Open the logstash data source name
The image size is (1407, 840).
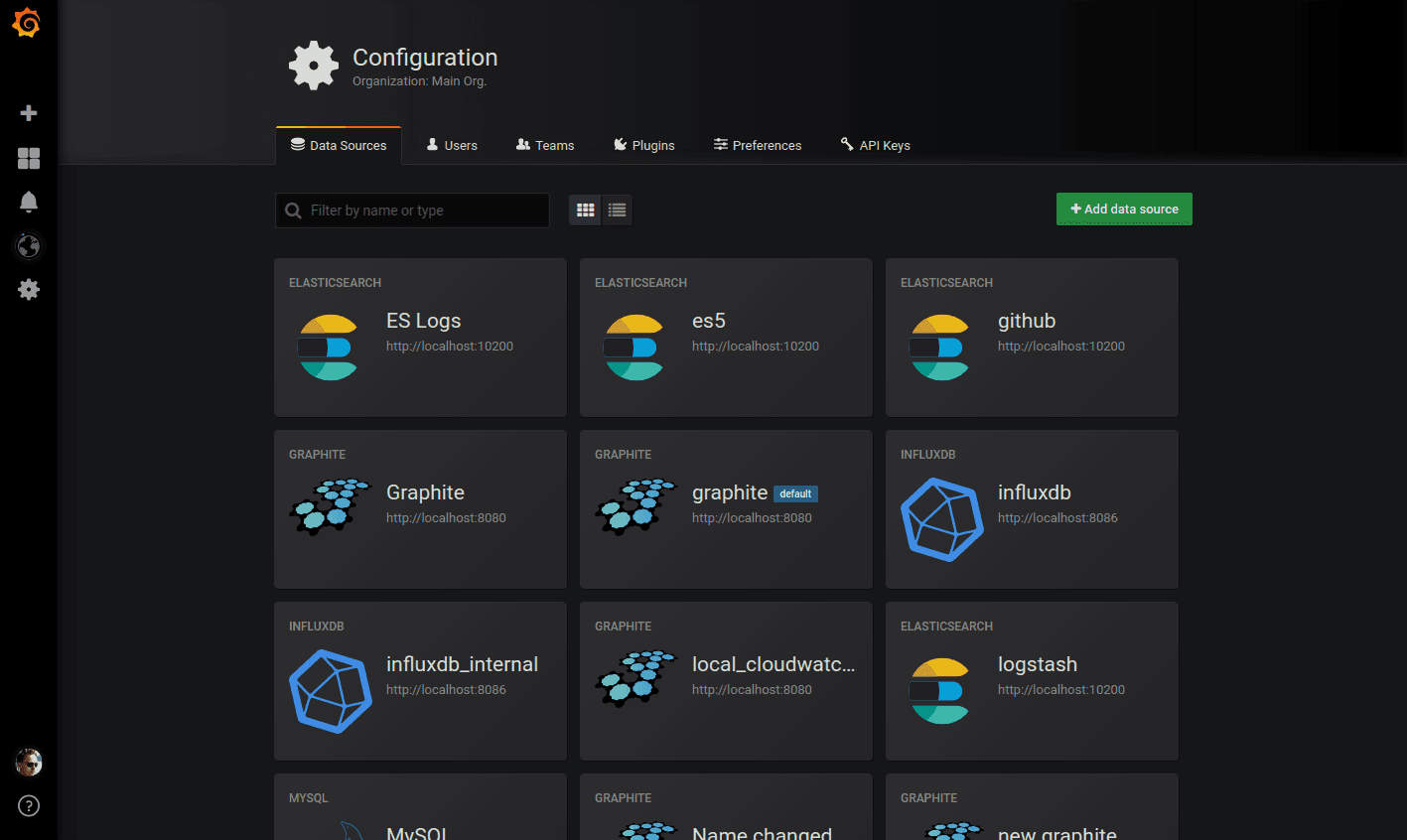tap(1038, 664)
